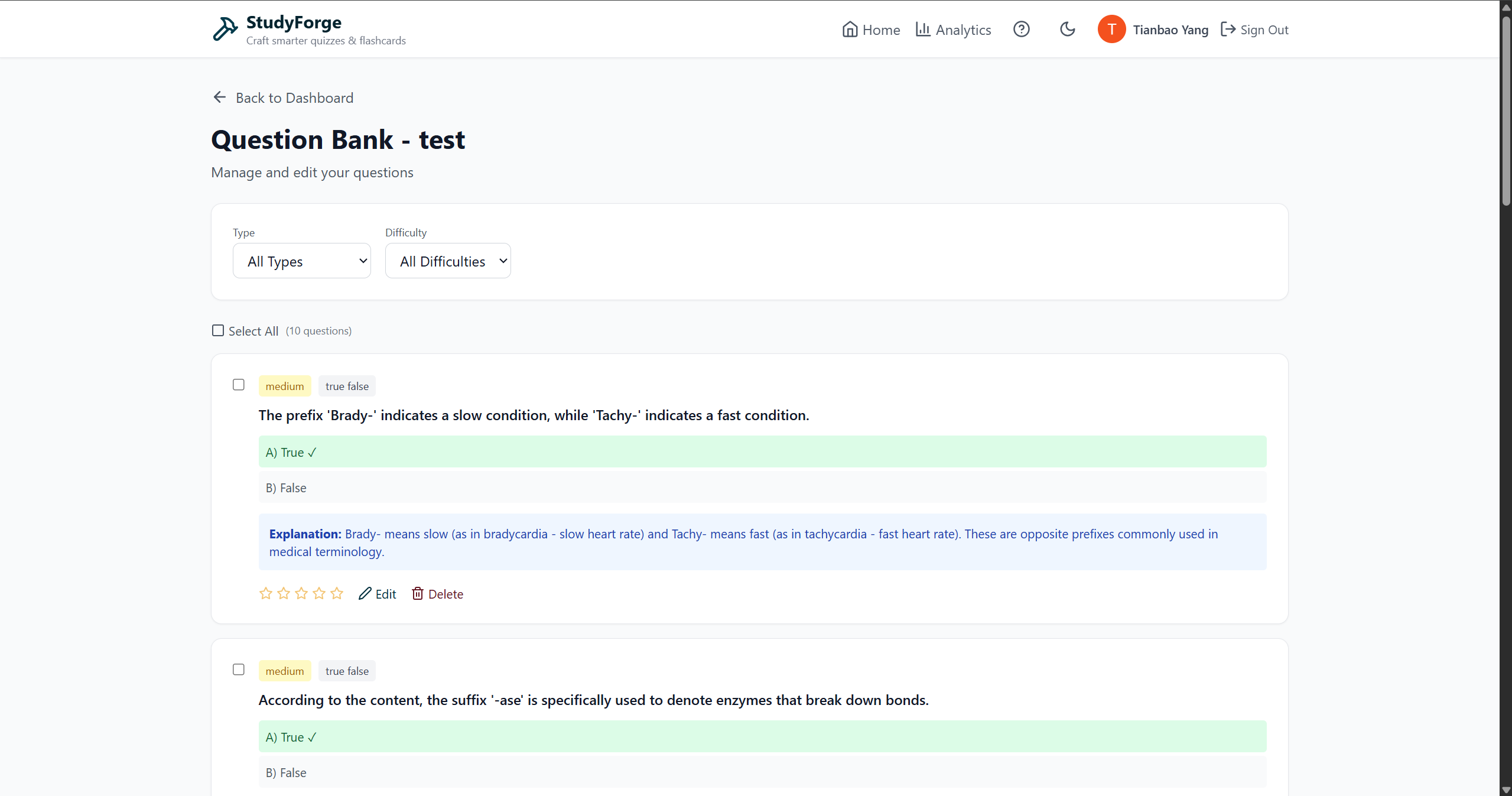The width and height of the screenshot is (1512, 796).
Task: Tick the '-ase' suffix question checkbox
Action: coord(239,670)
